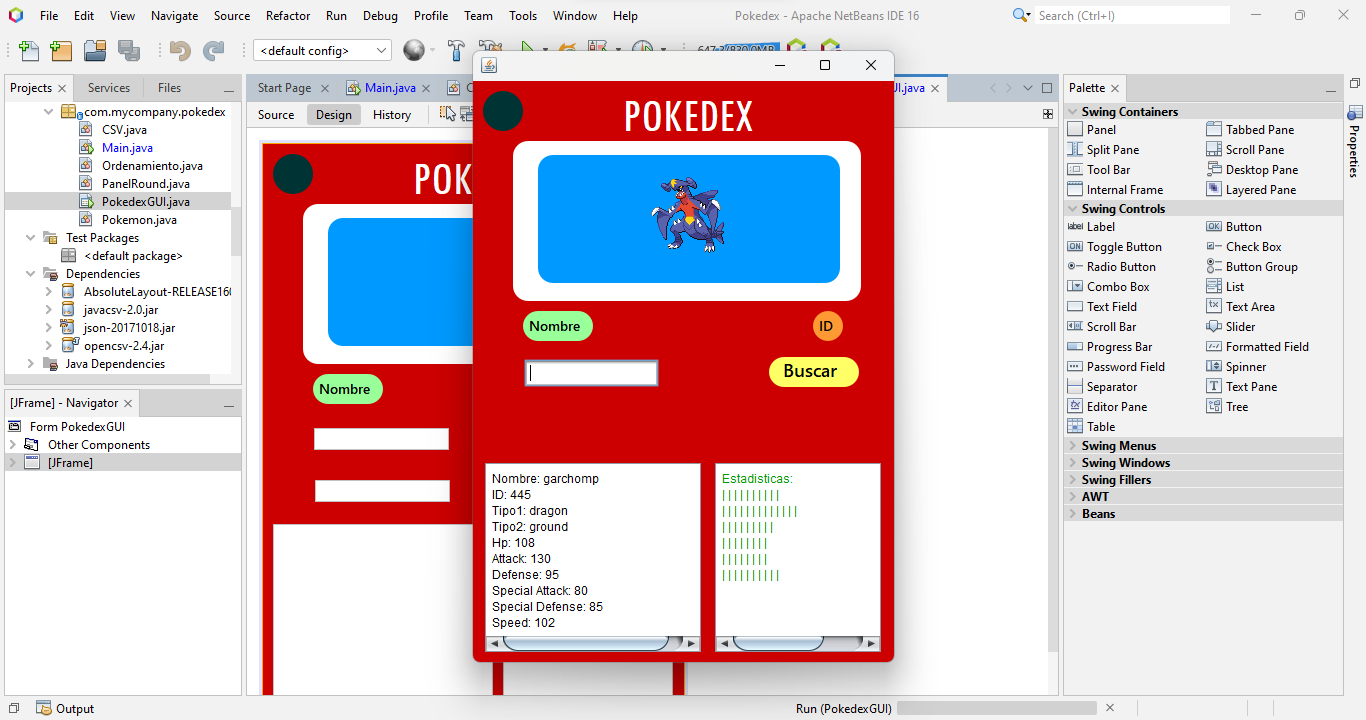Open the Navigate menu
The width and height of the screenshot is (1366, 720).
tap(175, 15)
